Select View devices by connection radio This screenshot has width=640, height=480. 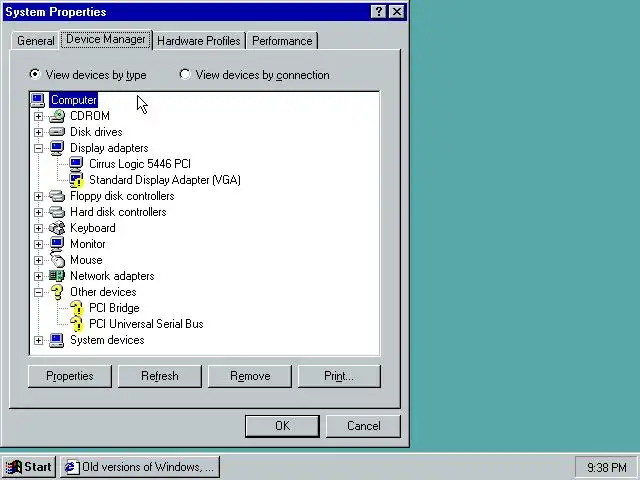[185, 74]
